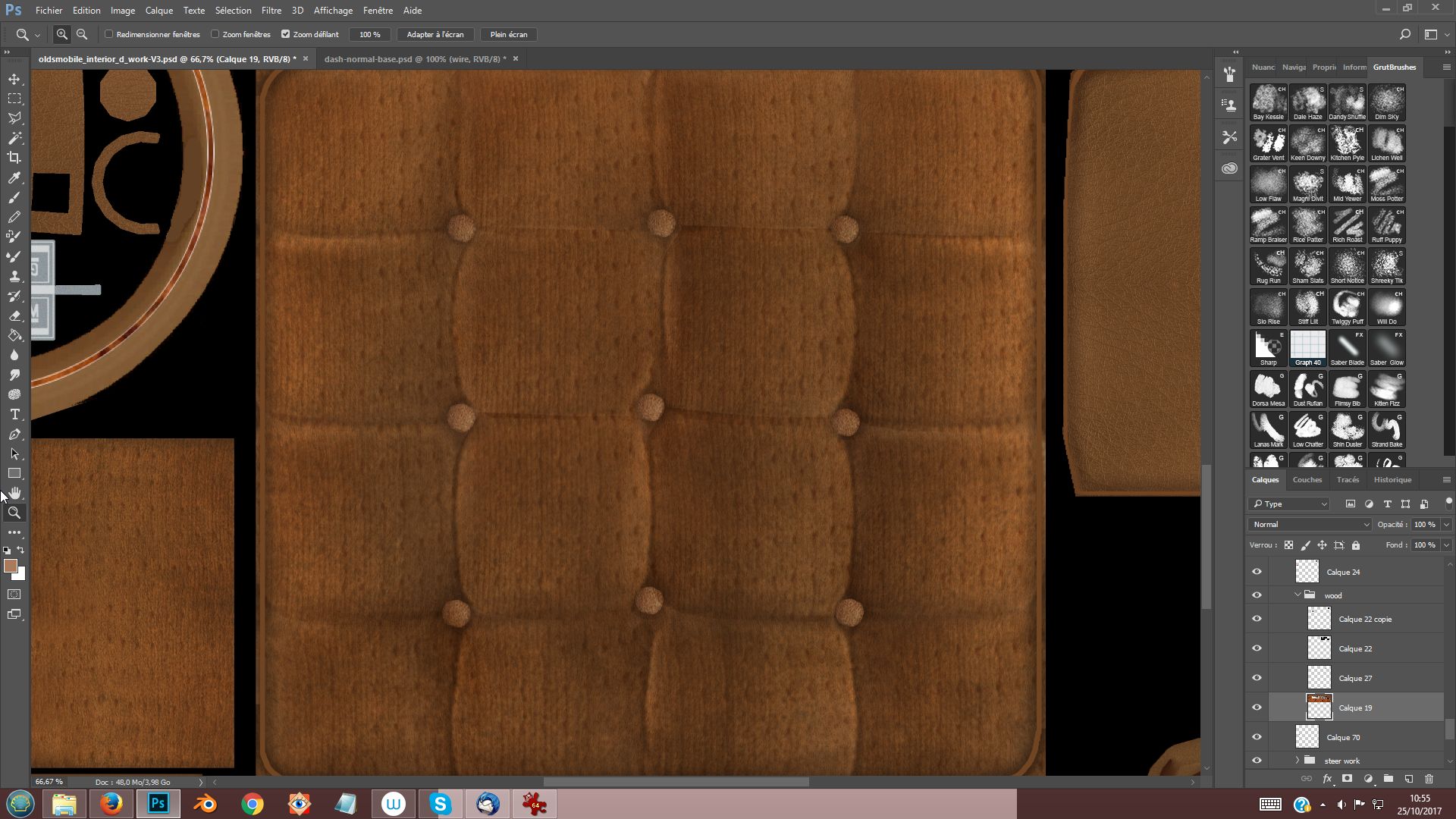Select the Hand tool
This screenshot has height=819, width=1456.
tap(14, 493)
